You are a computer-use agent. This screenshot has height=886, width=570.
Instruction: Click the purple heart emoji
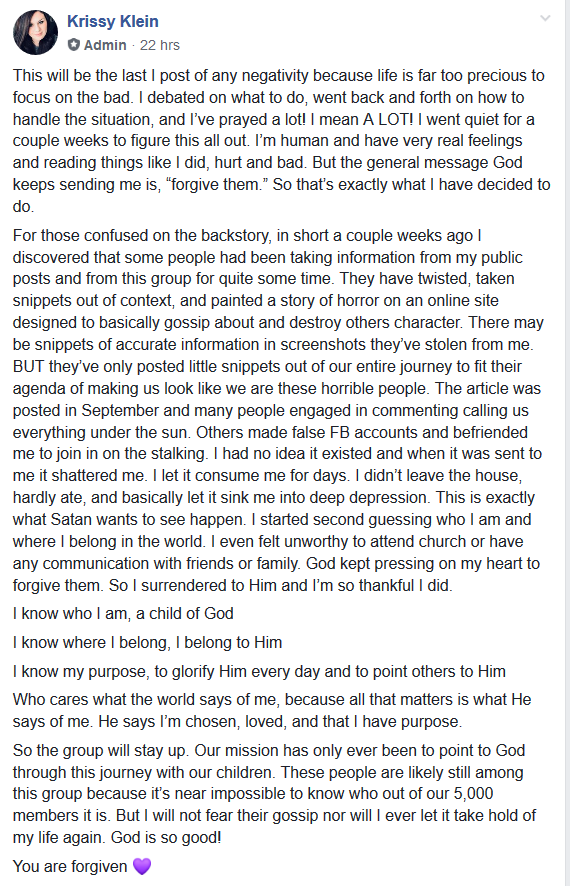(142, 866)
